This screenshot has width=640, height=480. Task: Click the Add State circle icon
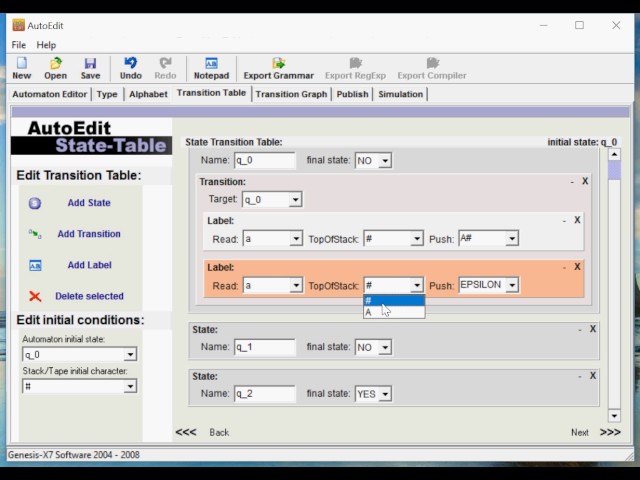point(35,203)
